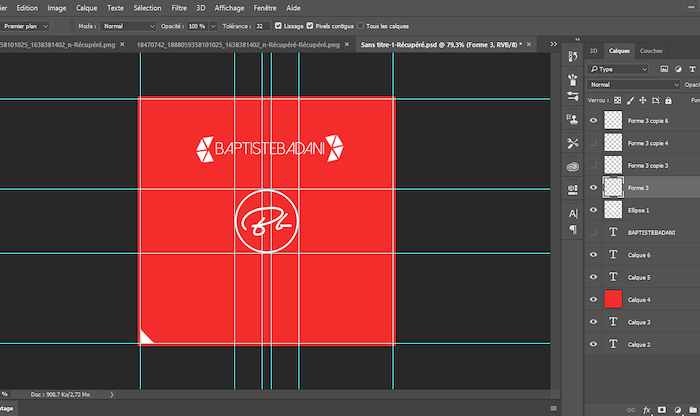Filter layers by adjustment layers icon
700x416 pixels.
click(x=678, y=69)
